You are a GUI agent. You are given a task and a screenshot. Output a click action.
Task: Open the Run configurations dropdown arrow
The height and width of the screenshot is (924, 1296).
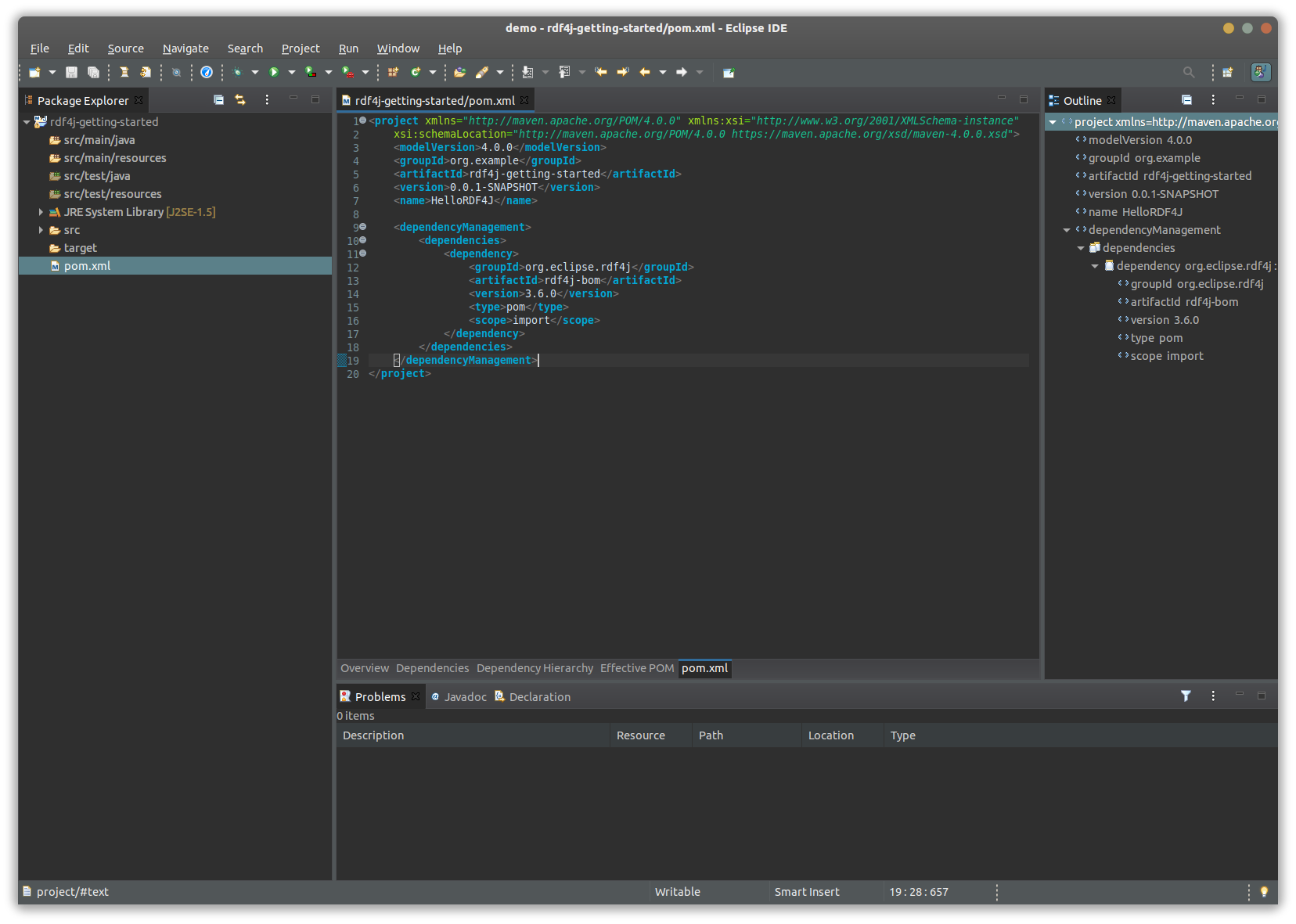[x=292, y=73]
